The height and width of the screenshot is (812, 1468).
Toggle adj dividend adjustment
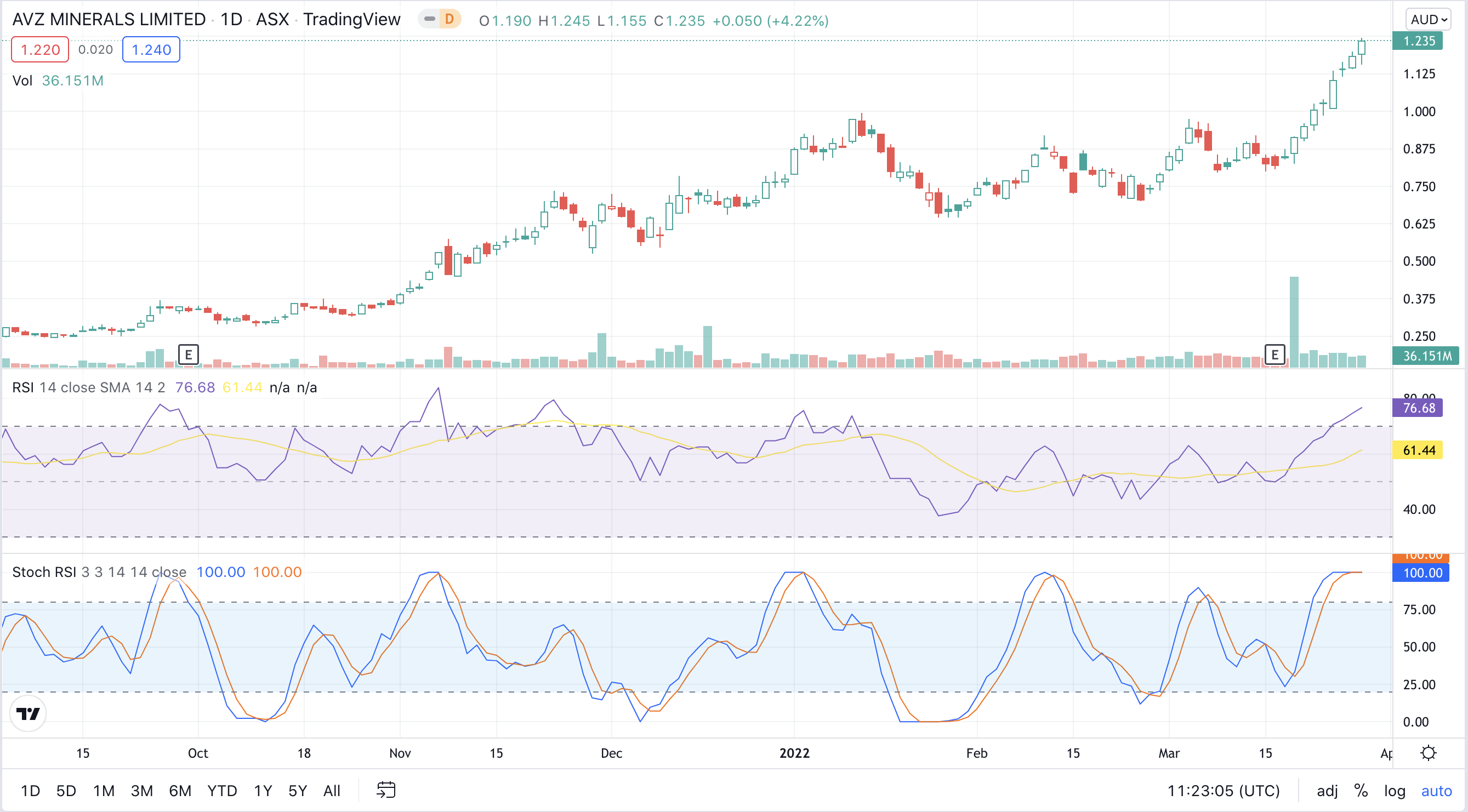[1327, 791]
